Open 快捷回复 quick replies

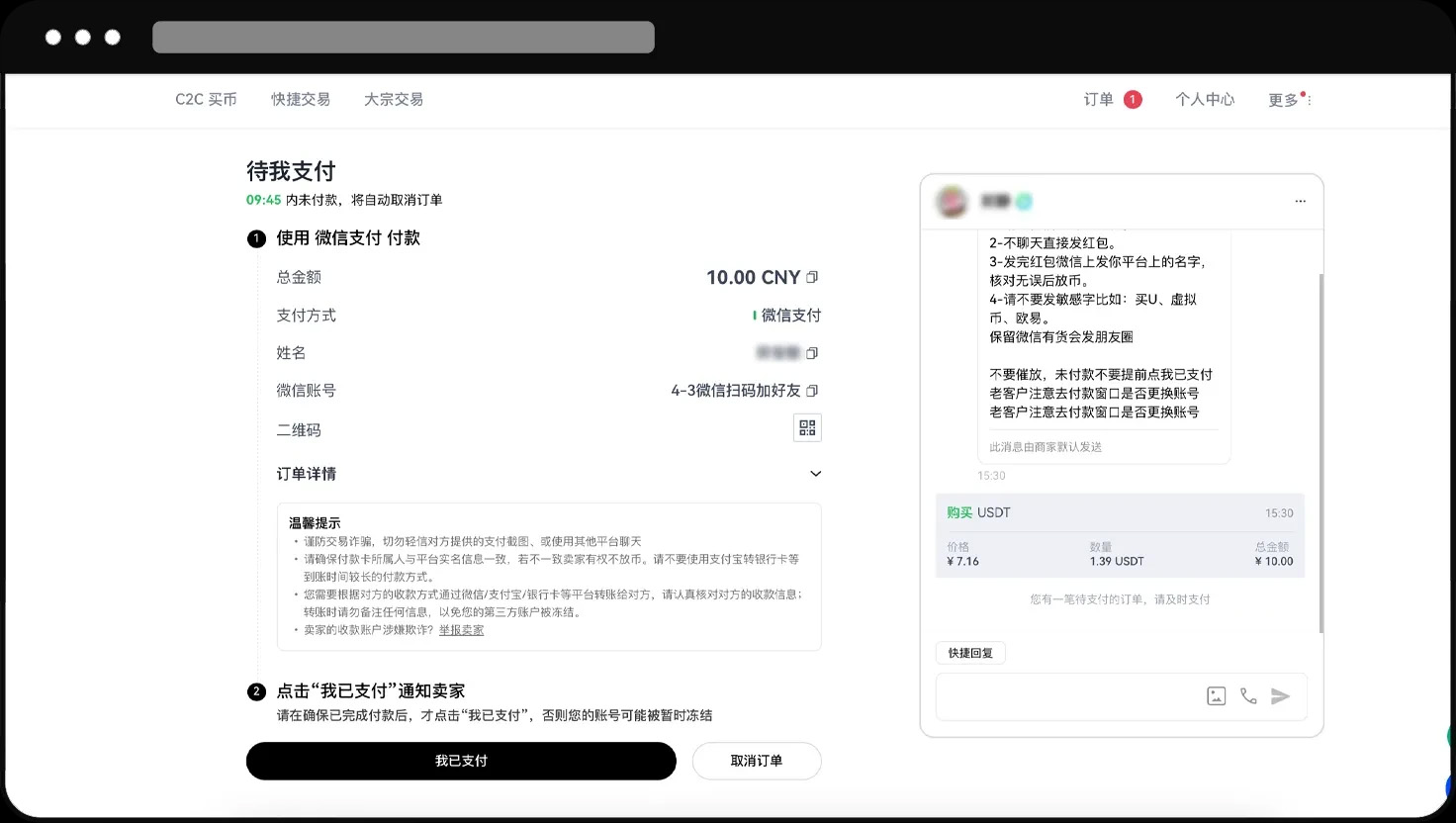pyautogui.click(x=969, y=652)
